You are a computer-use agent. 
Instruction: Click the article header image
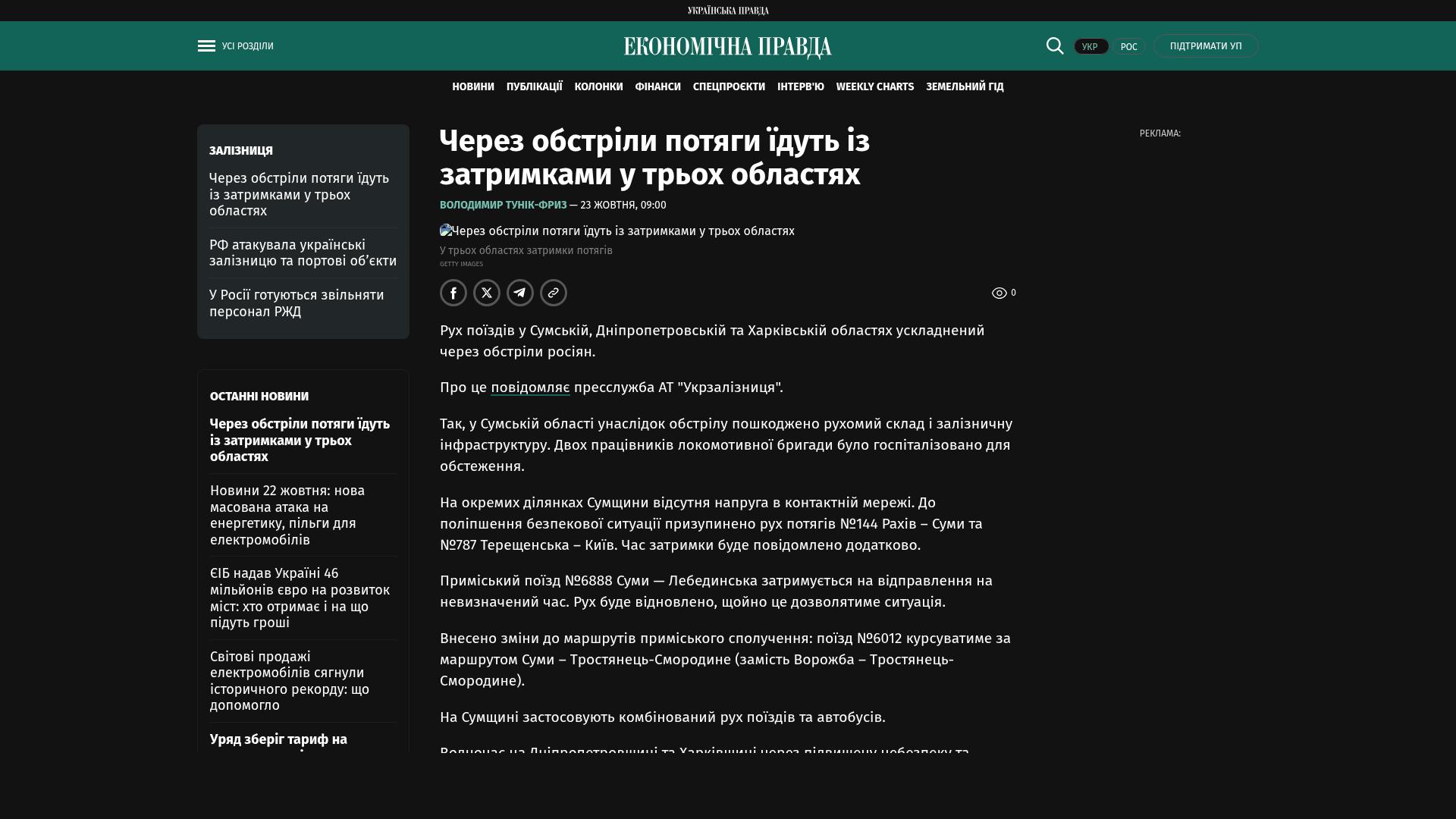617,231
